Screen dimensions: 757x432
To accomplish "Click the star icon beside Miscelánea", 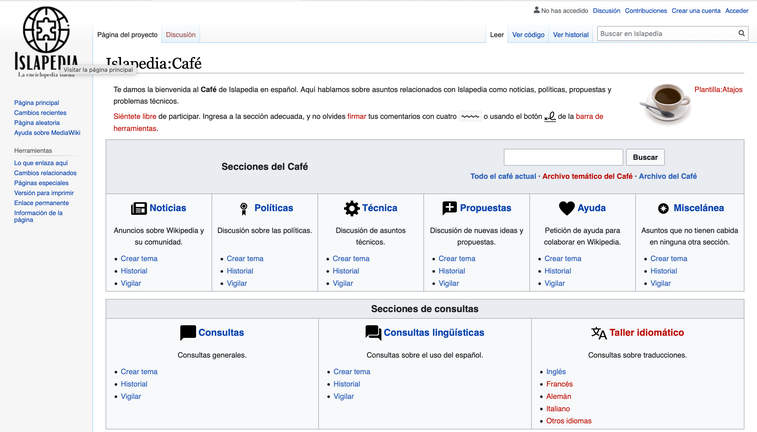I will point(663,208).
